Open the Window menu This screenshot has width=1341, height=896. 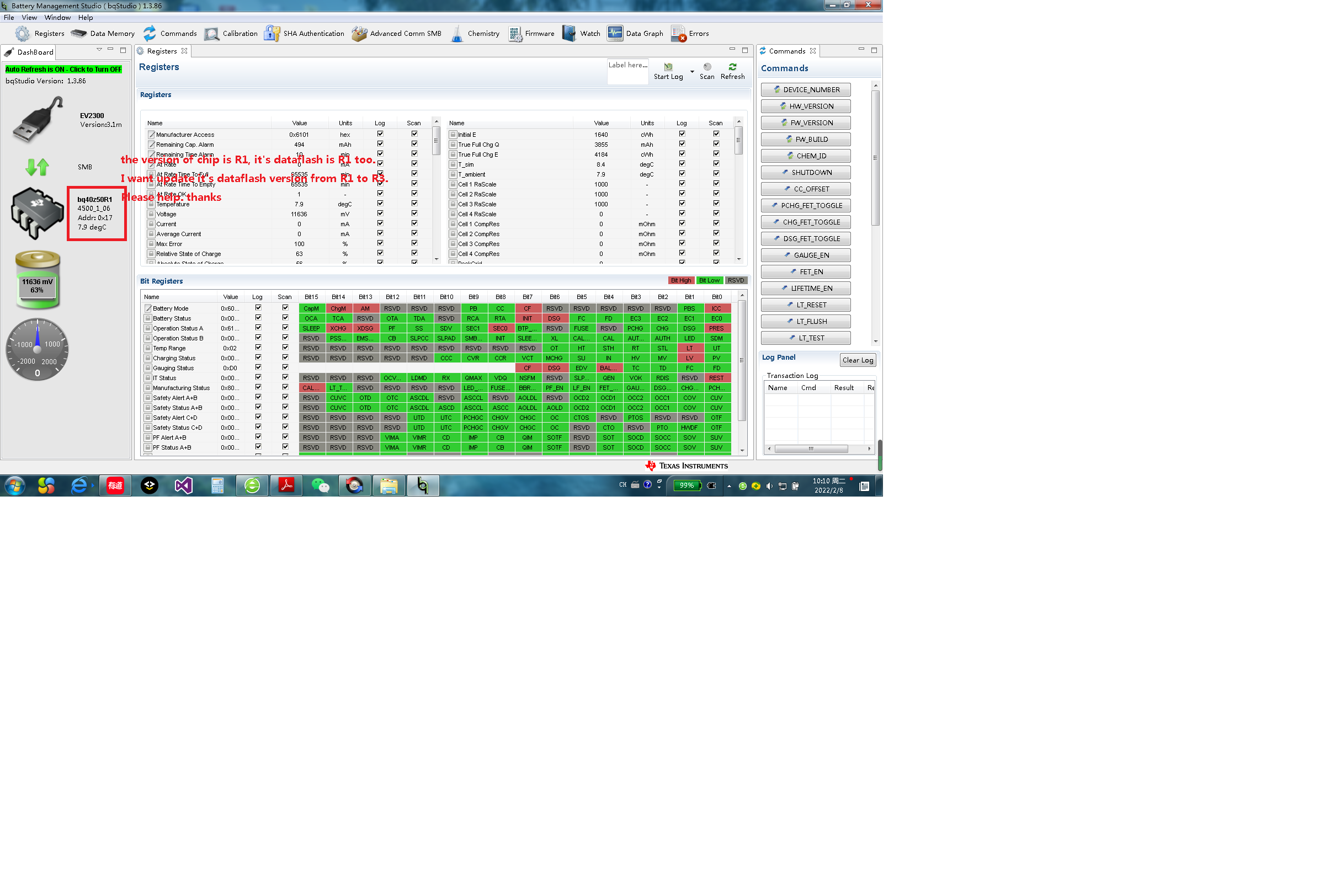(x=57, y=18)
